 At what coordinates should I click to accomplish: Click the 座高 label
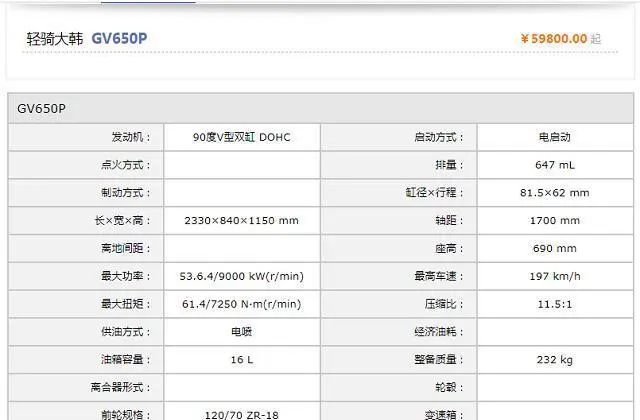(449, 248)
